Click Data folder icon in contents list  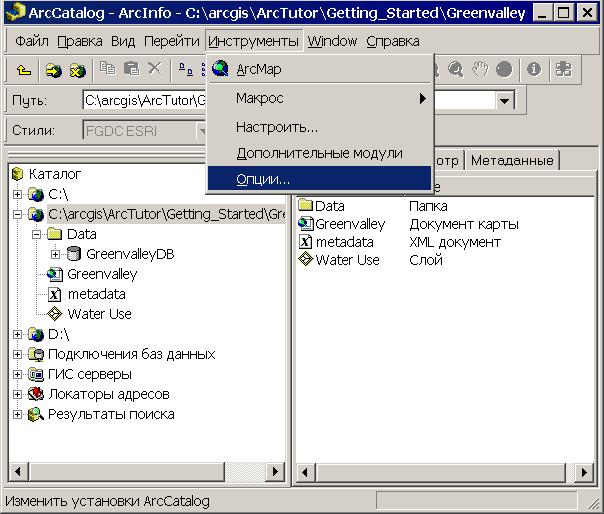(x=305, y=205)
